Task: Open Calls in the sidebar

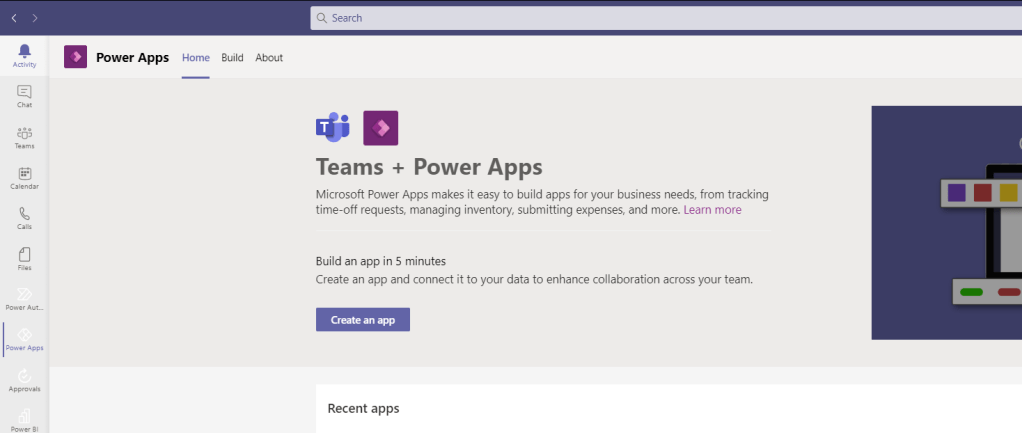Action: (x=24, y=218)
